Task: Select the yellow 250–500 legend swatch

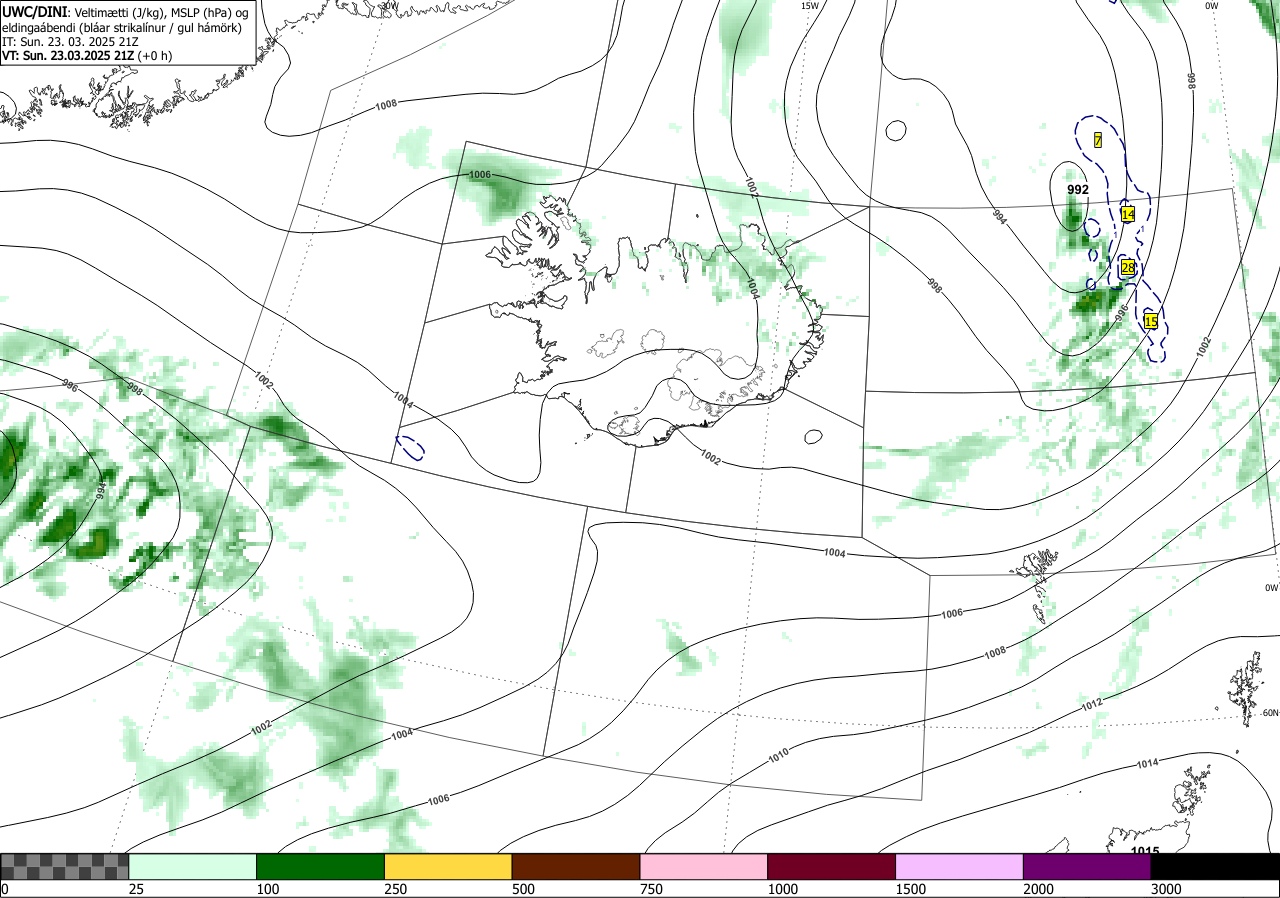Action: pos(448,866)
